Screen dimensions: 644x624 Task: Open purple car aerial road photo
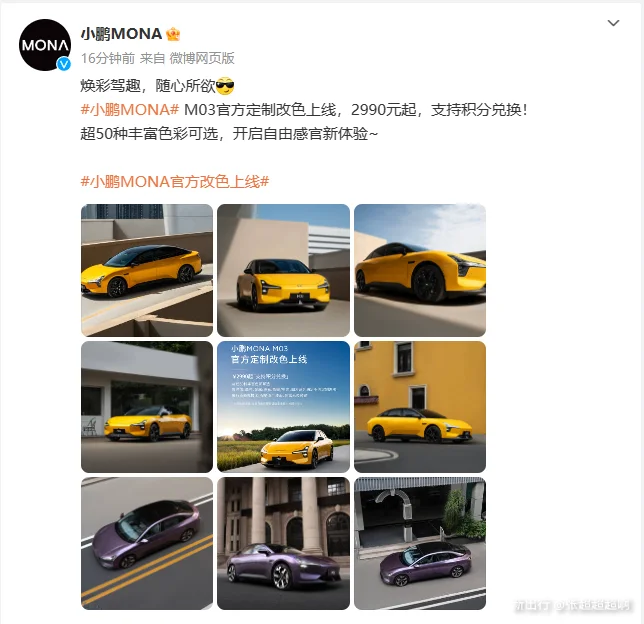[147, 543]
